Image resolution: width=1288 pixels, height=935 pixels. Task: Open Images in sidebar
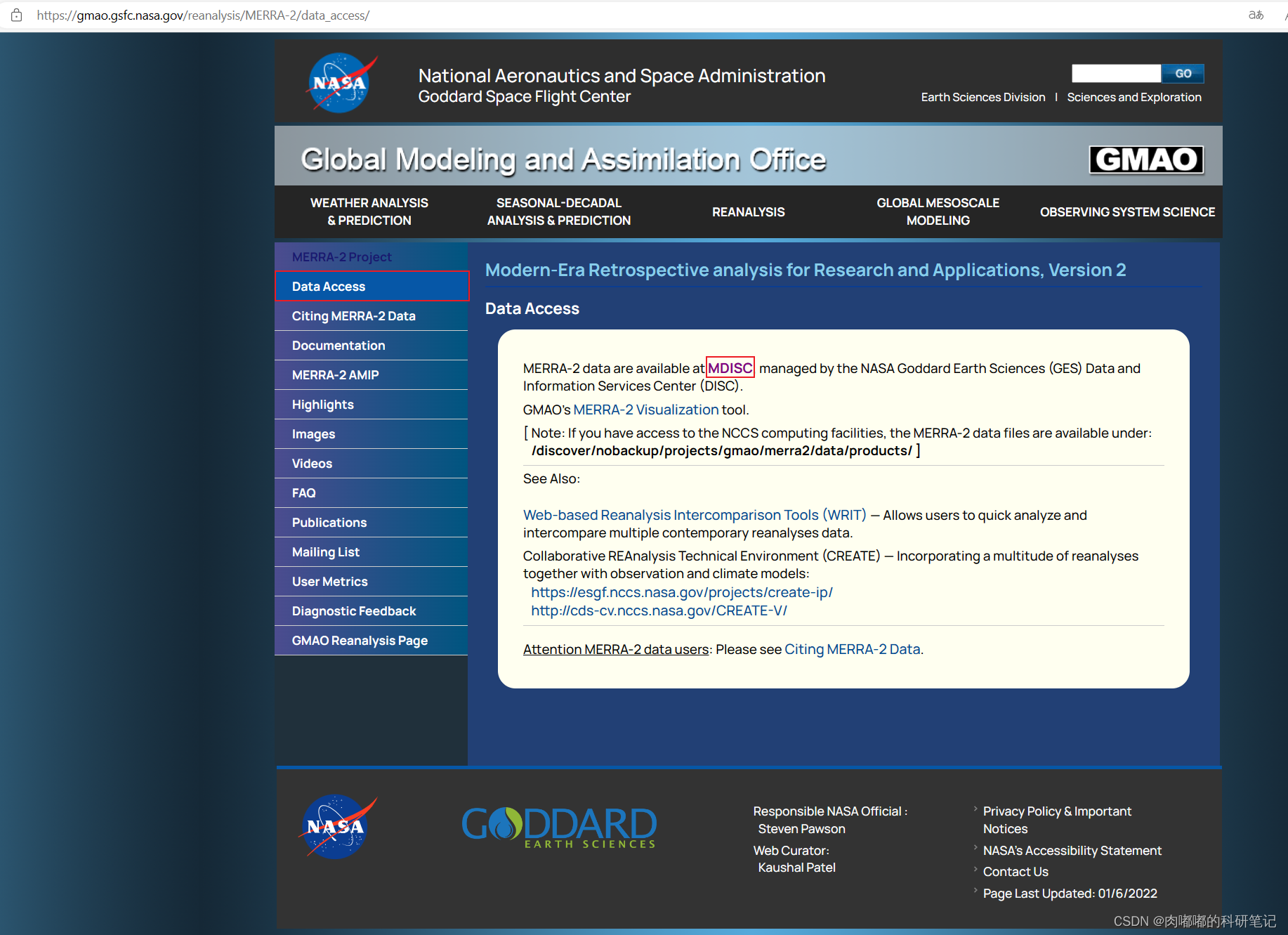[x=371, y=434]
